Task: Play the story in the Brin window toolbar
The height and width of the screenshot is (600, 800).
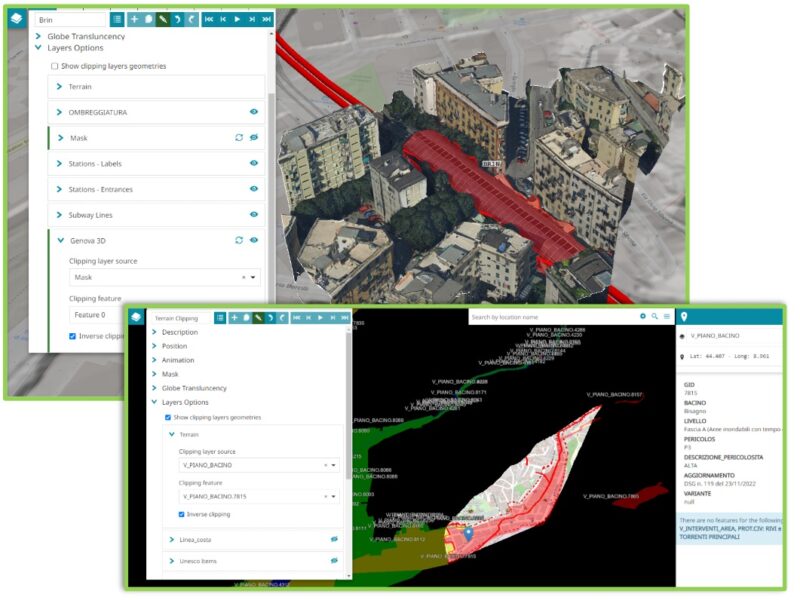Action: point(237,19)
